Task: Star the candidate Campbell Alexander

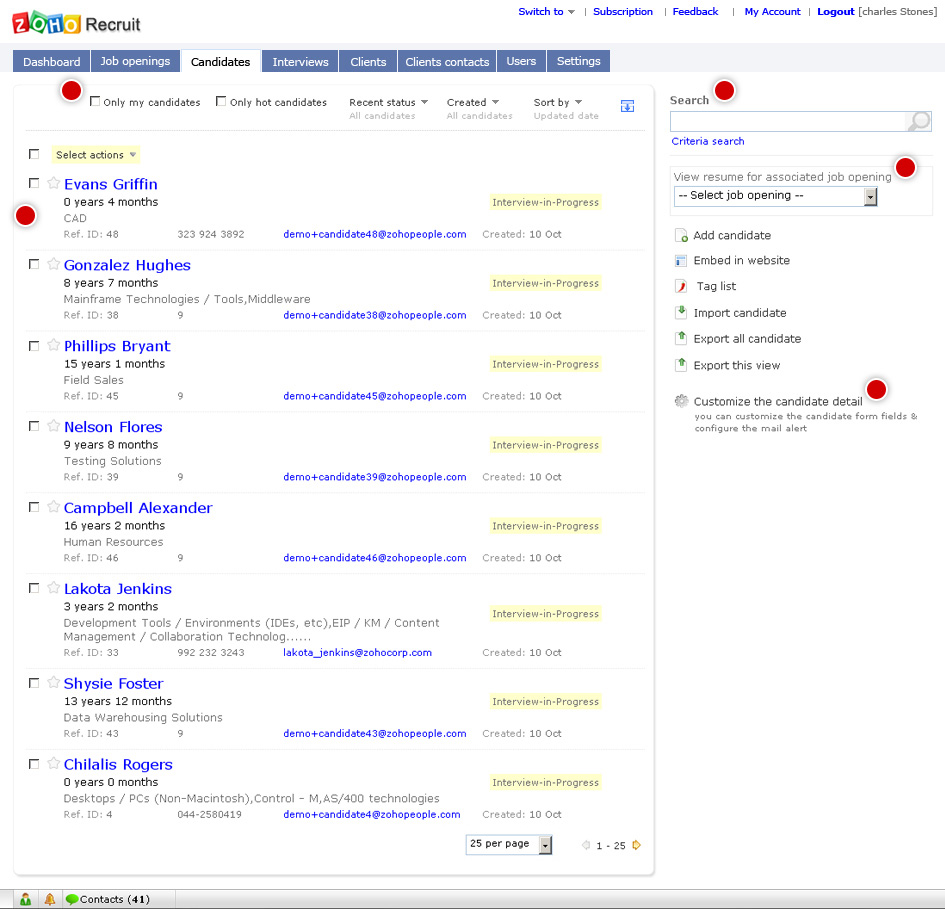Action: pyautogui.click(x=54, y=506)
